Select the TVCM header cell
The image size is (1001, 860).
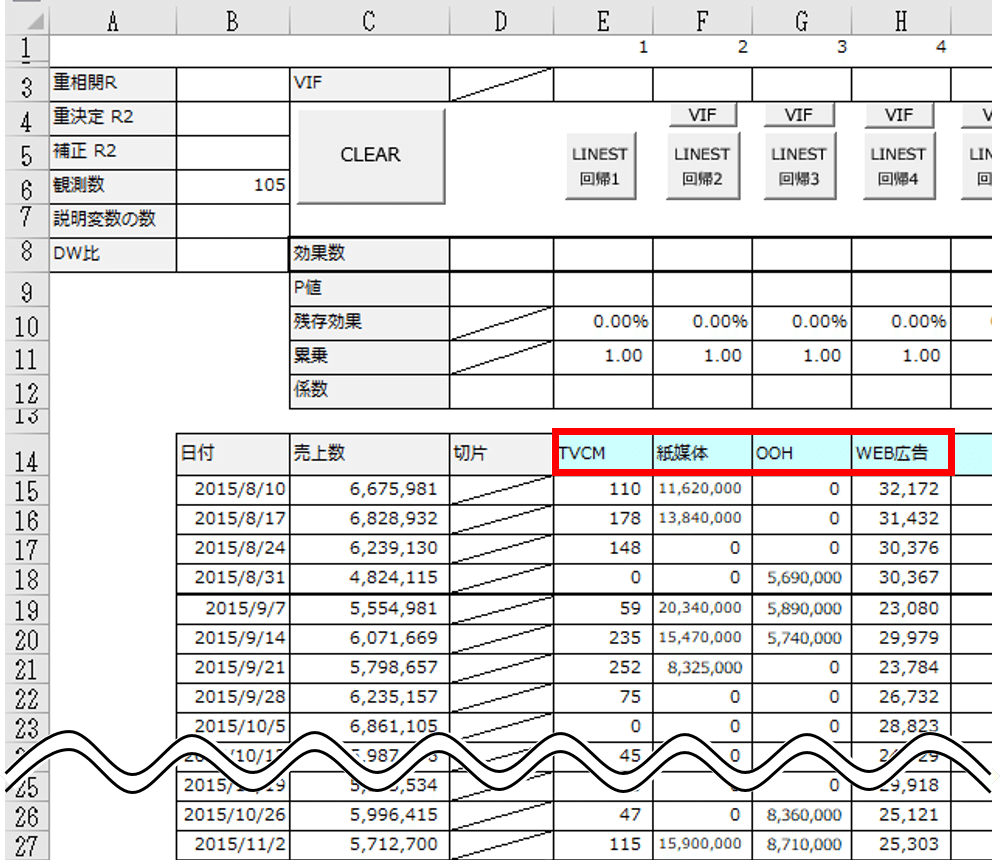603,453
